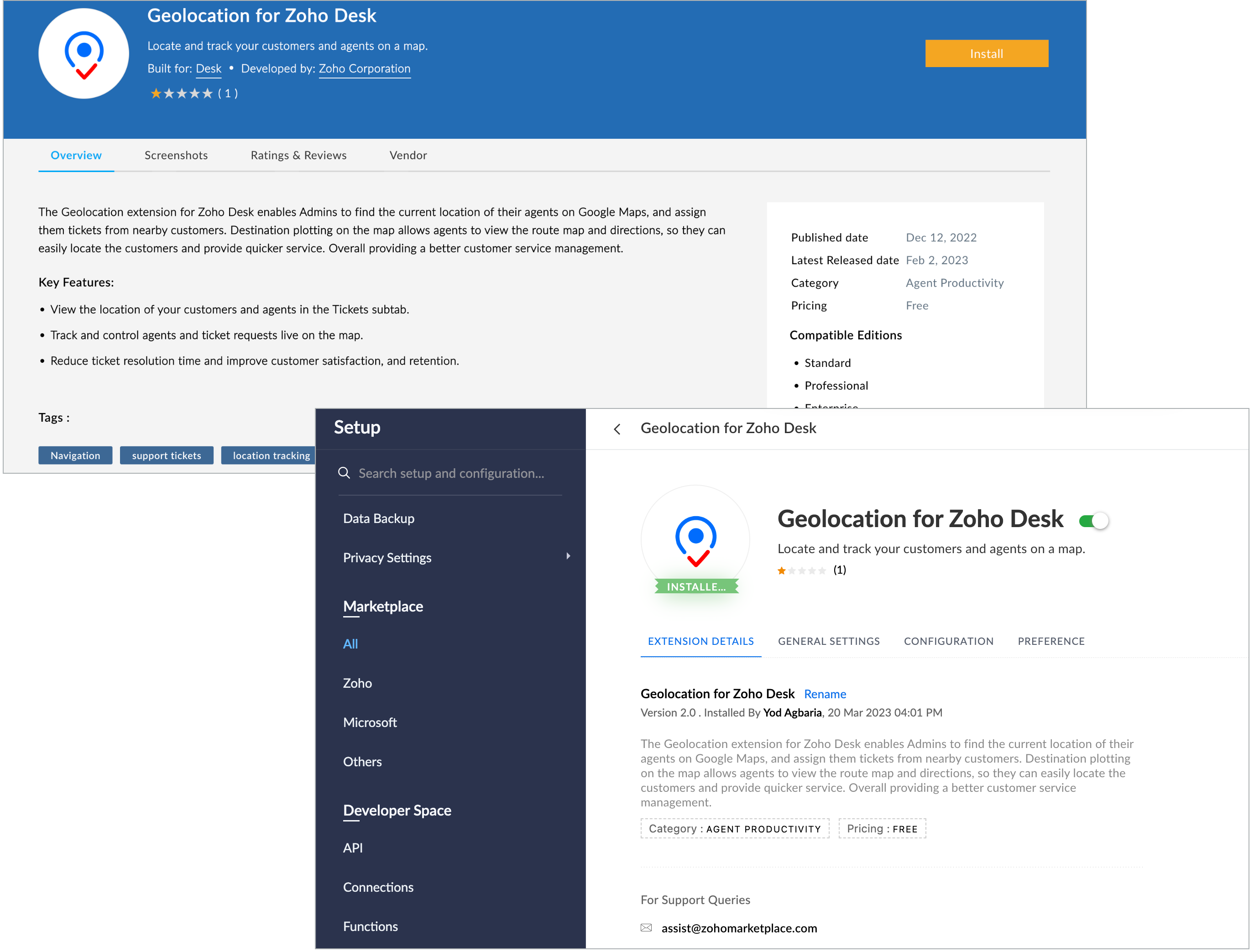Follow the Desk link in Built for
Screen dimensions: 1254x952
tap(209, 68)
